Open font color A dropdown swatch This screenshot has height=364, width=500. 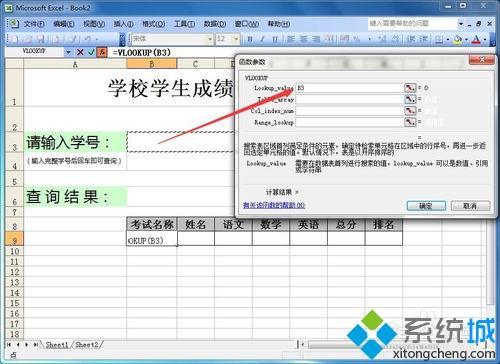(x=485, y=39)
